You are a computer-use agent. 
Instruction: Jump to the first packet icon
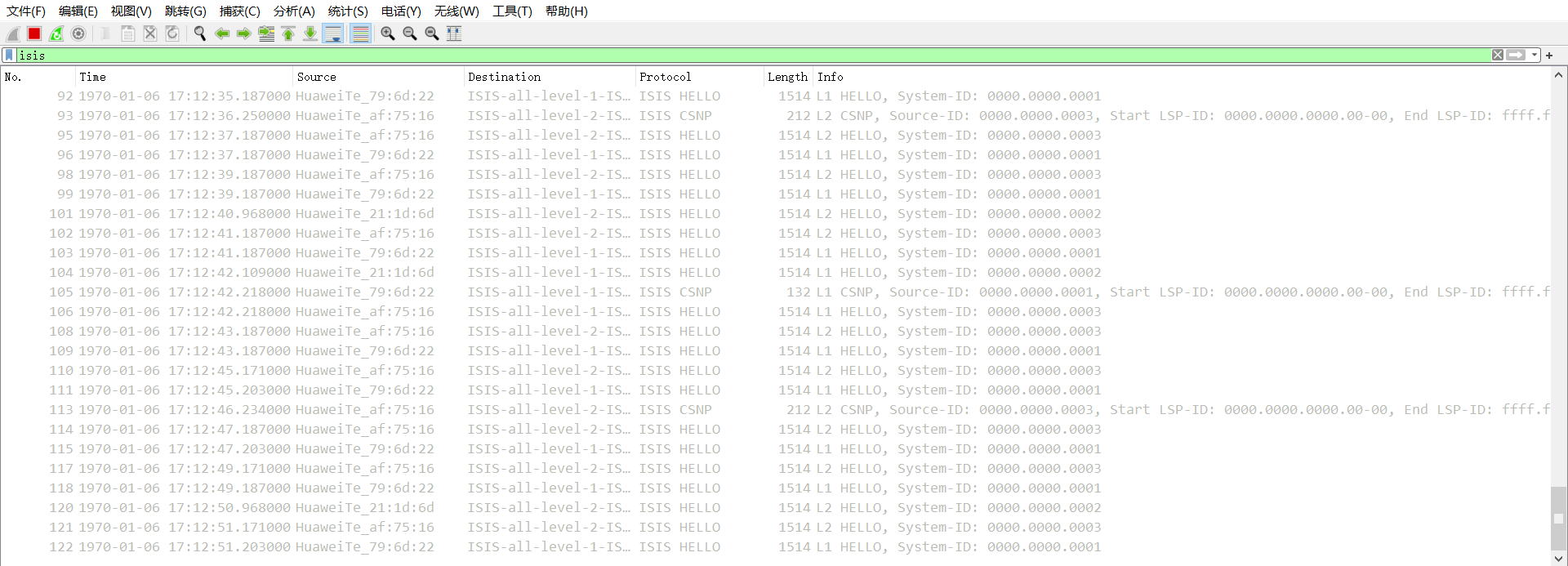288,33
